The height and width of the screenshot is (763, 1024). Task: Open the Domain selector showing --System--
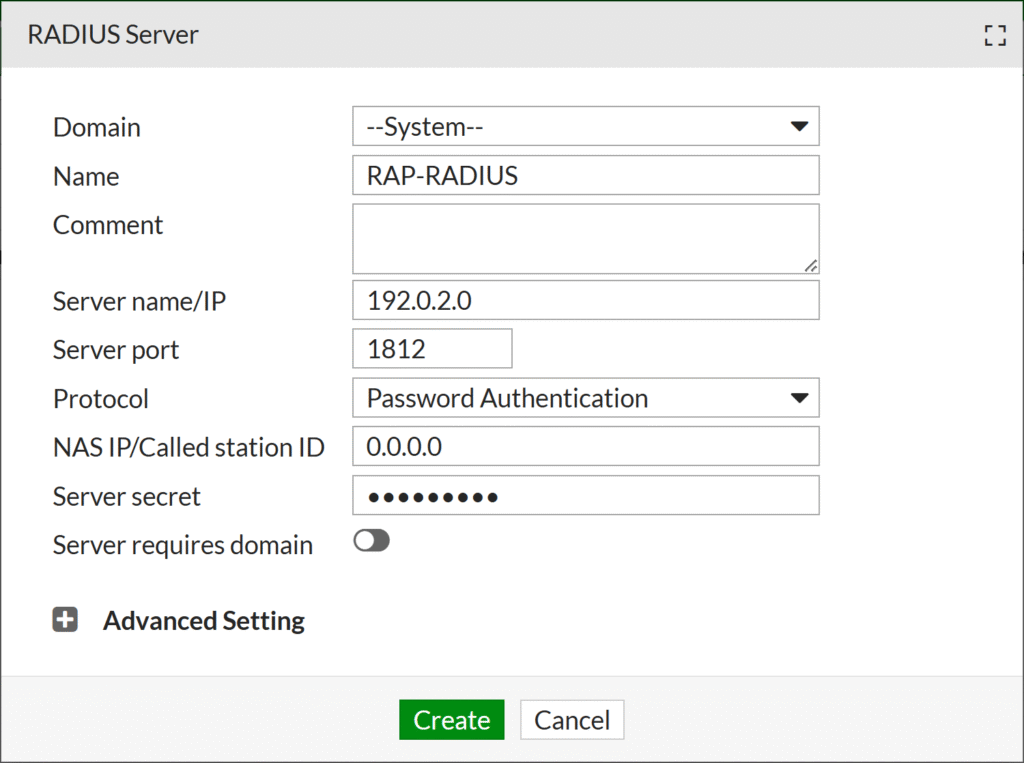tap(585, 126)
